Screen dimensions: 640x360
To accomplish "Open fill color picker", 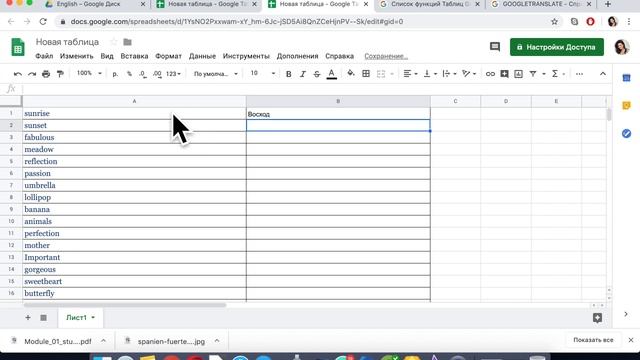I will pyautogui.click(x=351, y=74).
